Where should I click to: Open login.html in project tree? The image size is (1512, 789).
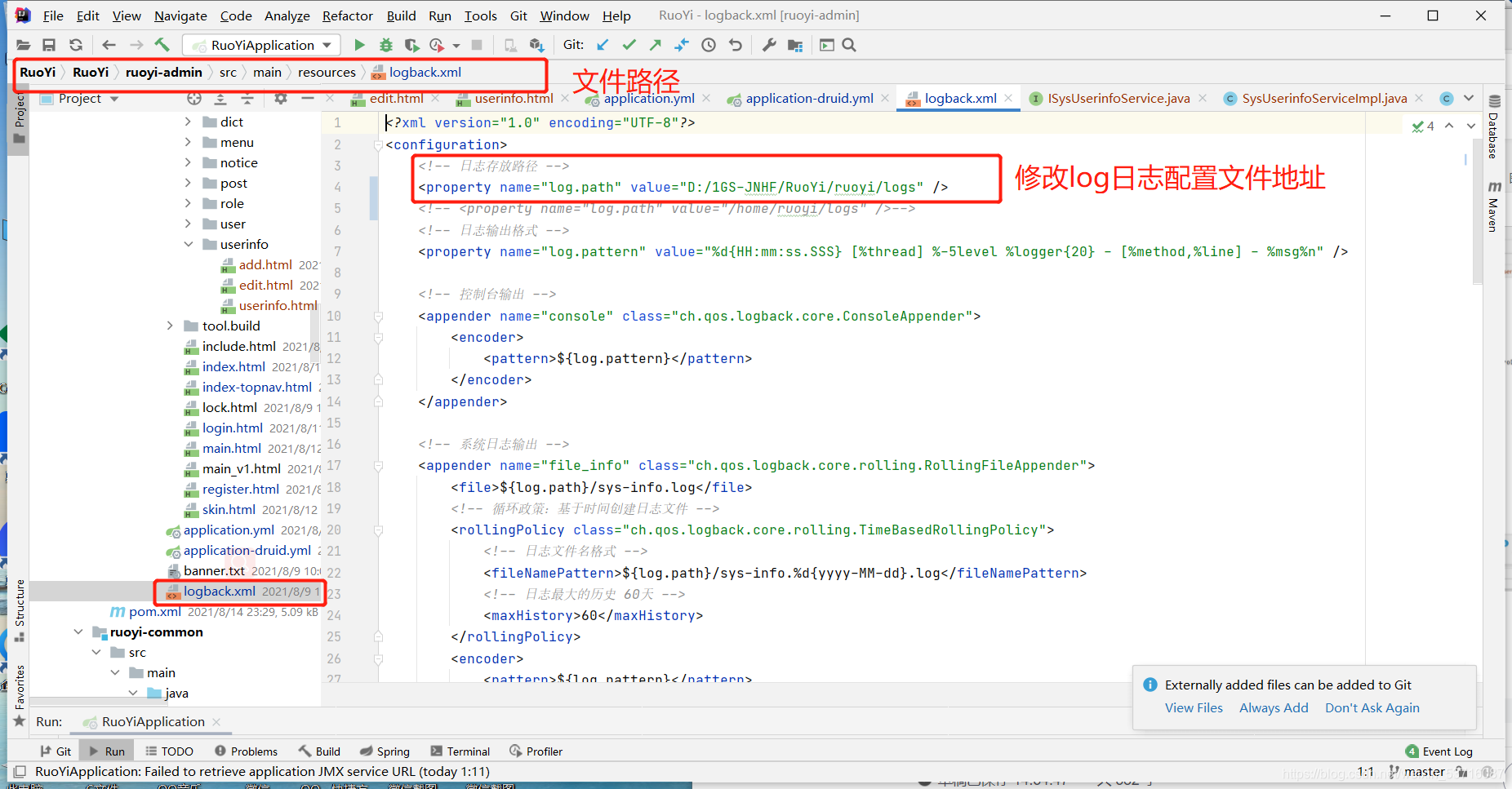233,428
